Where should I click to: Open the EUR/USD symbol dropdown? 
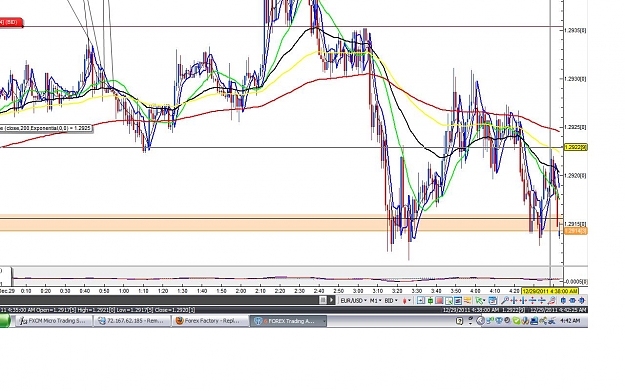pyautogui.click(x=354, y=301)
